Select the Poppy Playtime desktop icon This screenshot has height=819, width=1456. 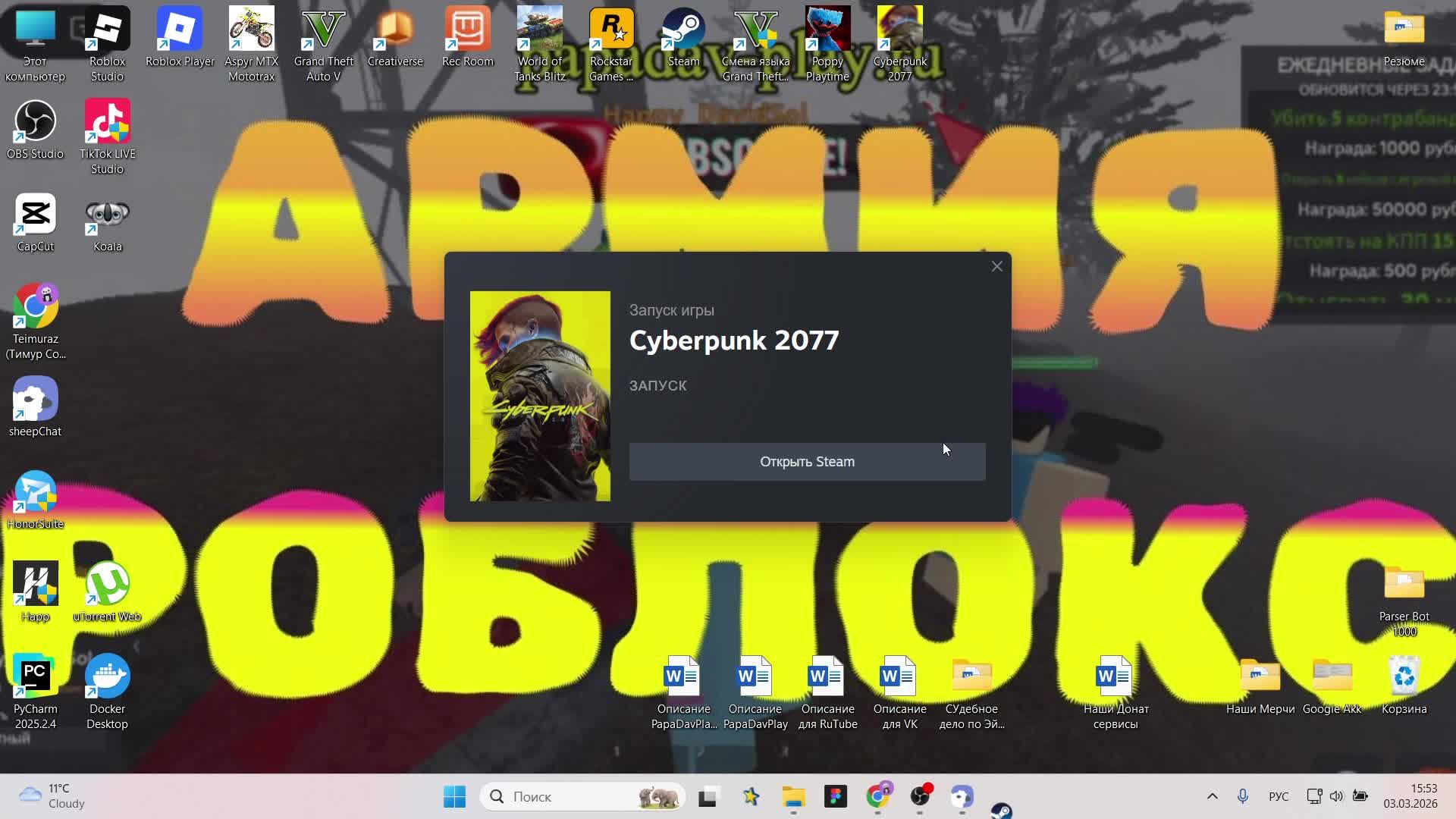click(x=827, y=31)
